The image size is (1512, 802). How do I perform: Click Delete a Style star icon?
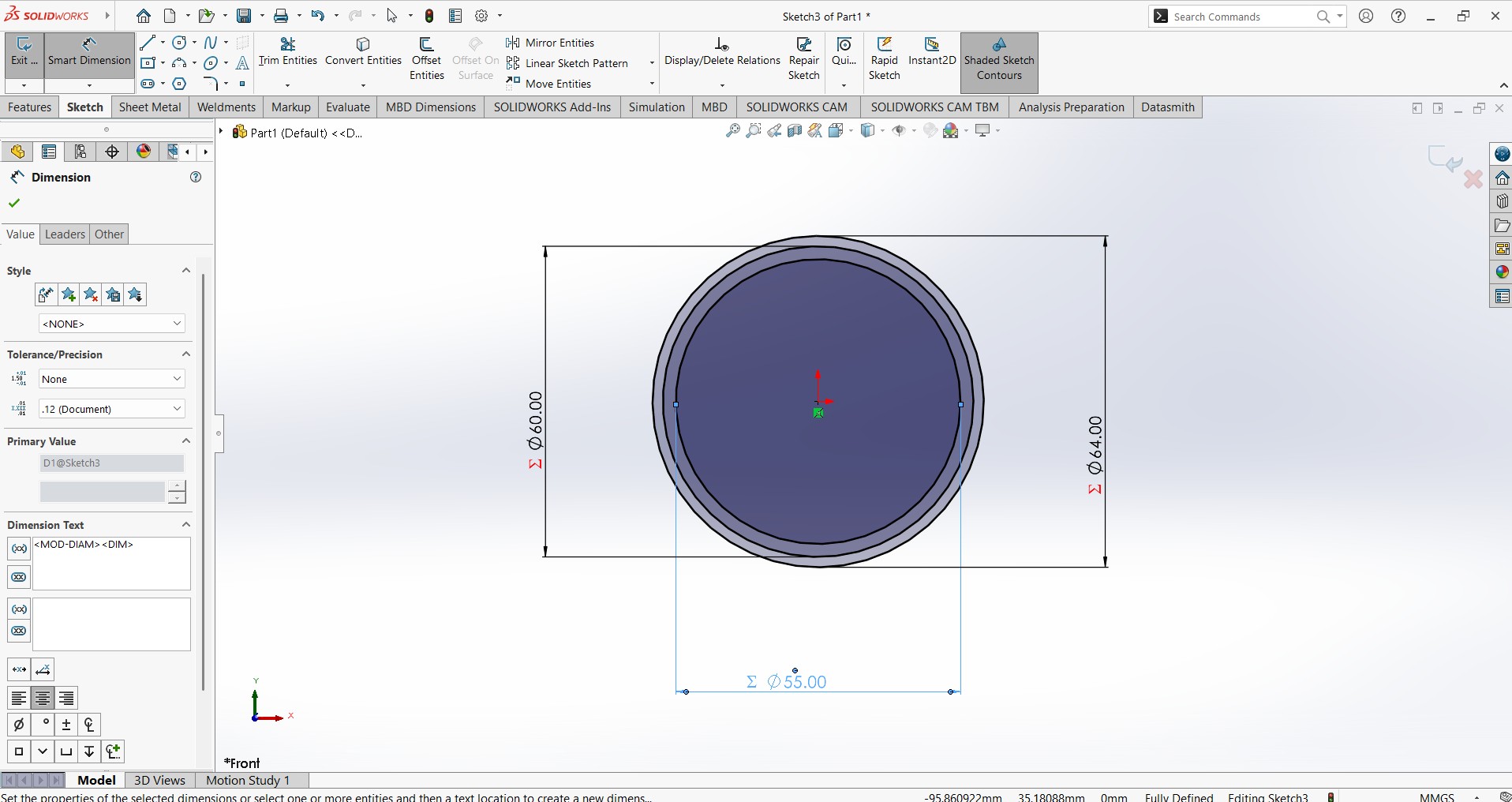coord(91,295)
